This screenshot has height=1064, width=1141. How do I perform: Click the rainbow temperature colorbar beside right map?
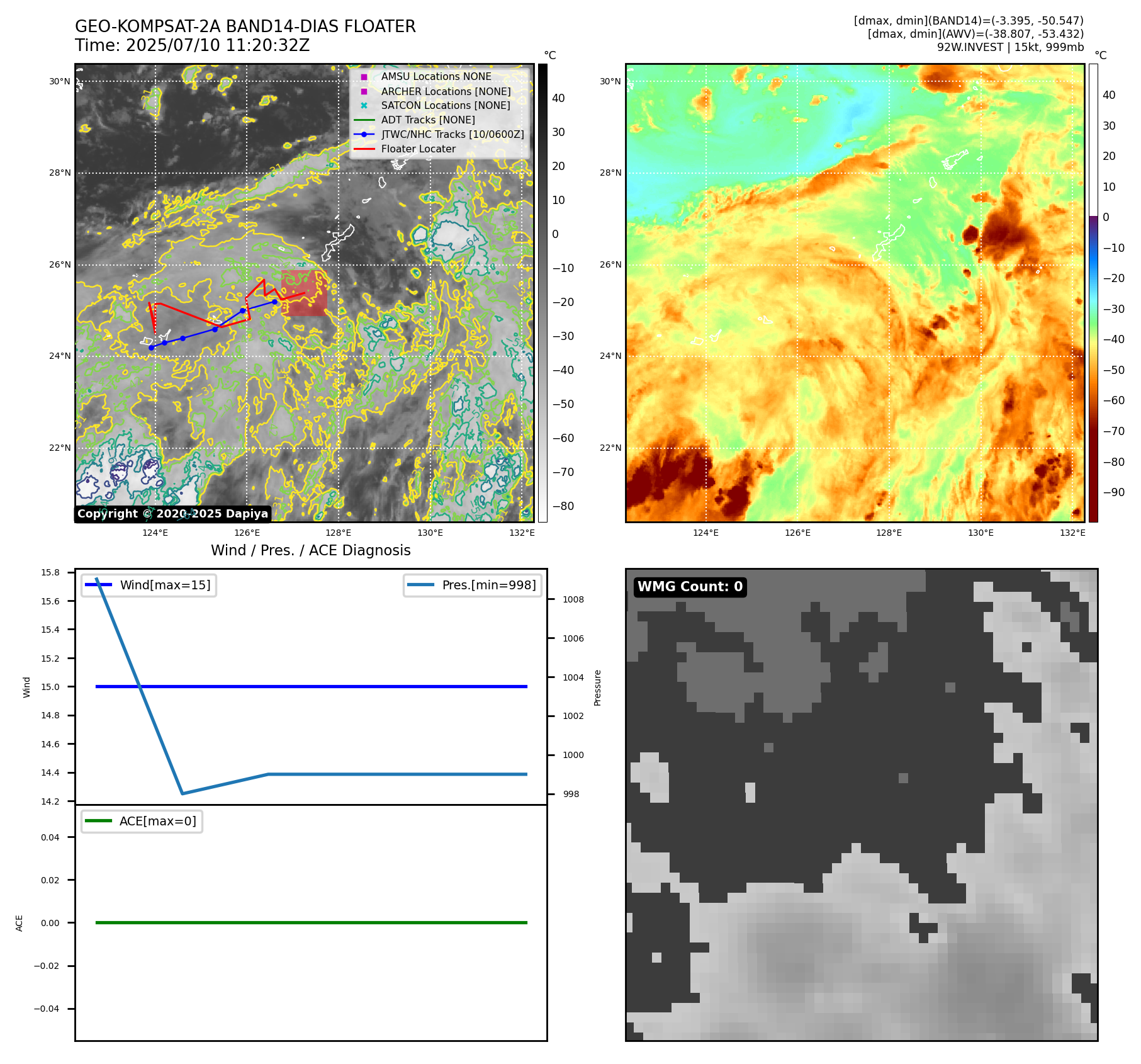pos(1093,293)
